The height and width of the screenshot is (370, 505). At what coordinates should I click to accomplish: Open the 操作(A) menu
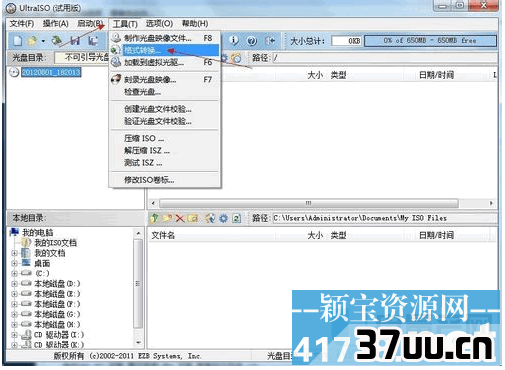pyautogui.click(x=56, y=23)
